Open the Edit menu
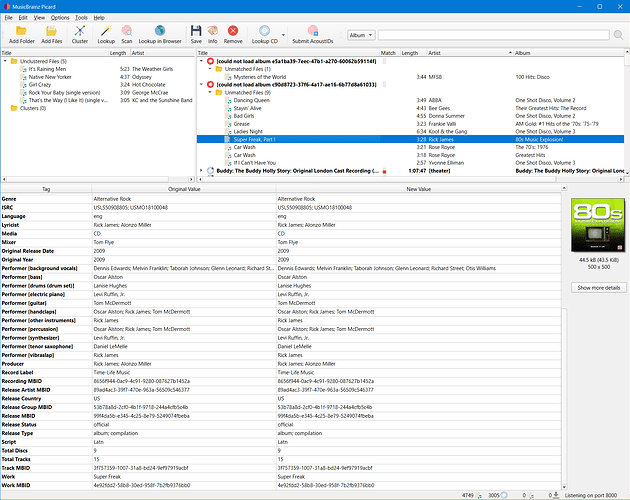 23,18
